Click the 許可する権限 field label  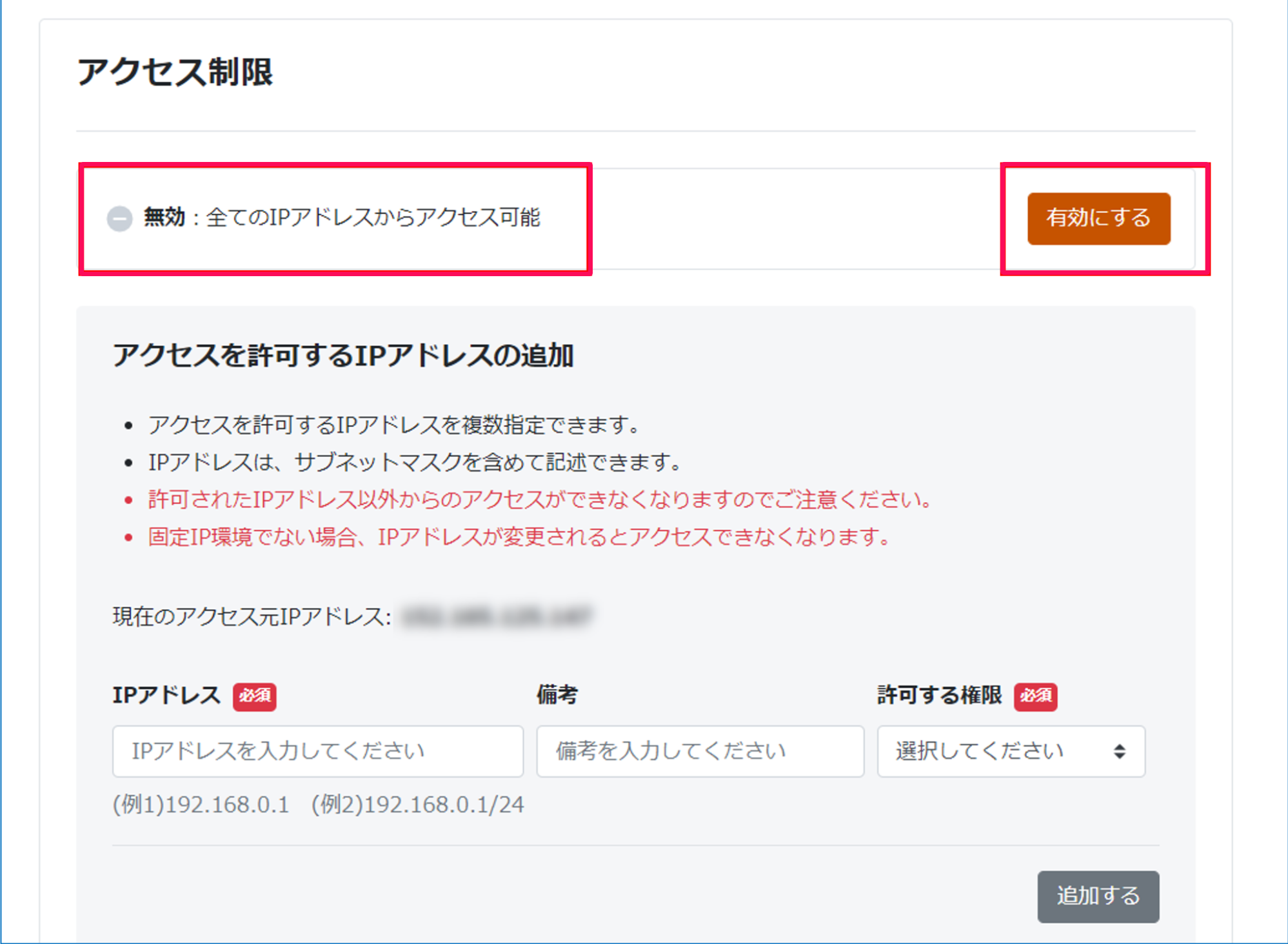pos(940,695)
